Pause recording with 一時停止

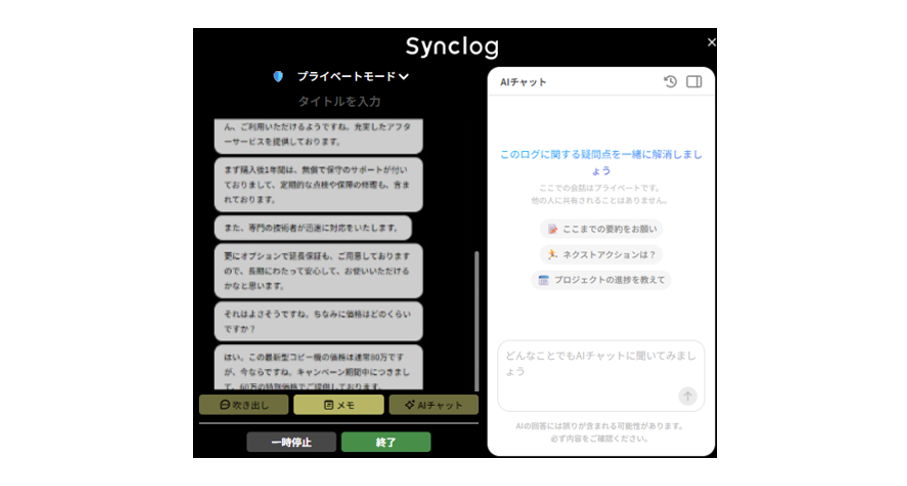(x=291, y=442)
